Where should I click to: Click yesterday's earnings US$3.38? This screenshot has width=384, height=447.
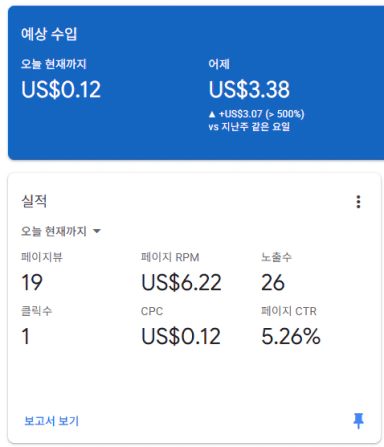(249, 89)
